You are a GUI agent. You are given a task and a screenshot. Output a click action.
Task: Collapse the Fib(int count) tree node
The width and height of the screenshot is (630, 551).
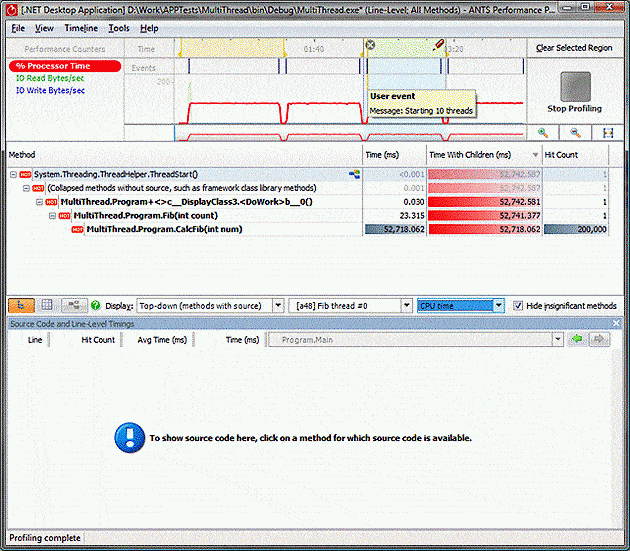coord(52,216)
